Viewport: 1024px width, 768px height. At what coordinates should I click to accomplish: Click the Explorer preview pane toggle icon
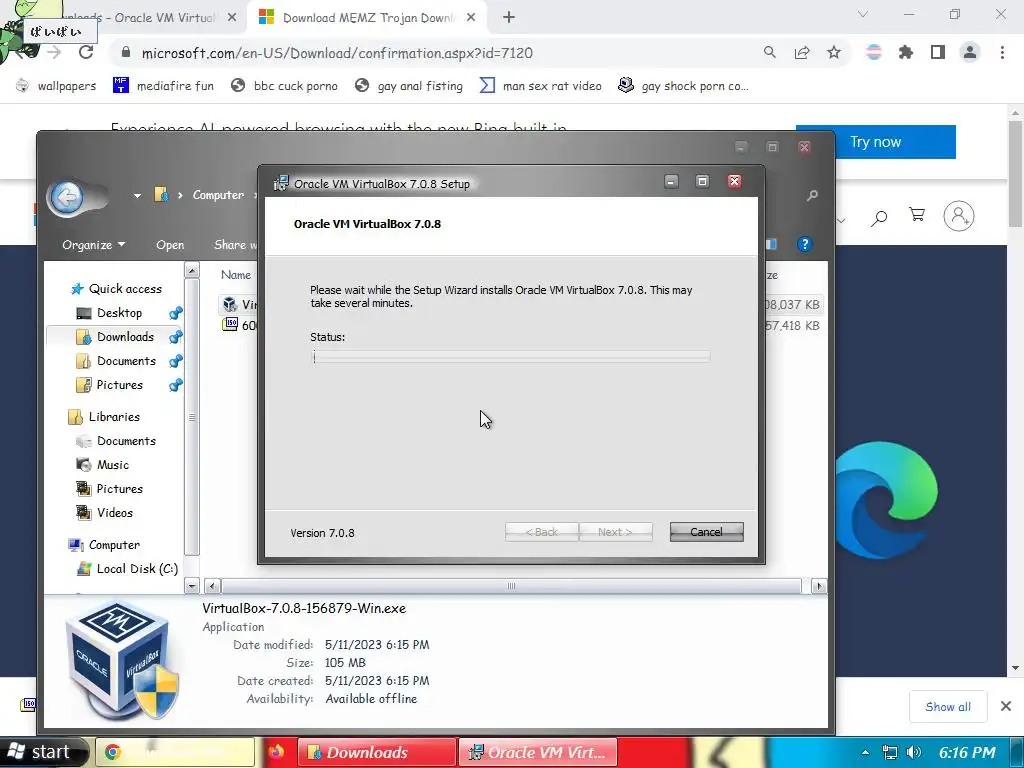pyautogui.click(x=771, y=244)
